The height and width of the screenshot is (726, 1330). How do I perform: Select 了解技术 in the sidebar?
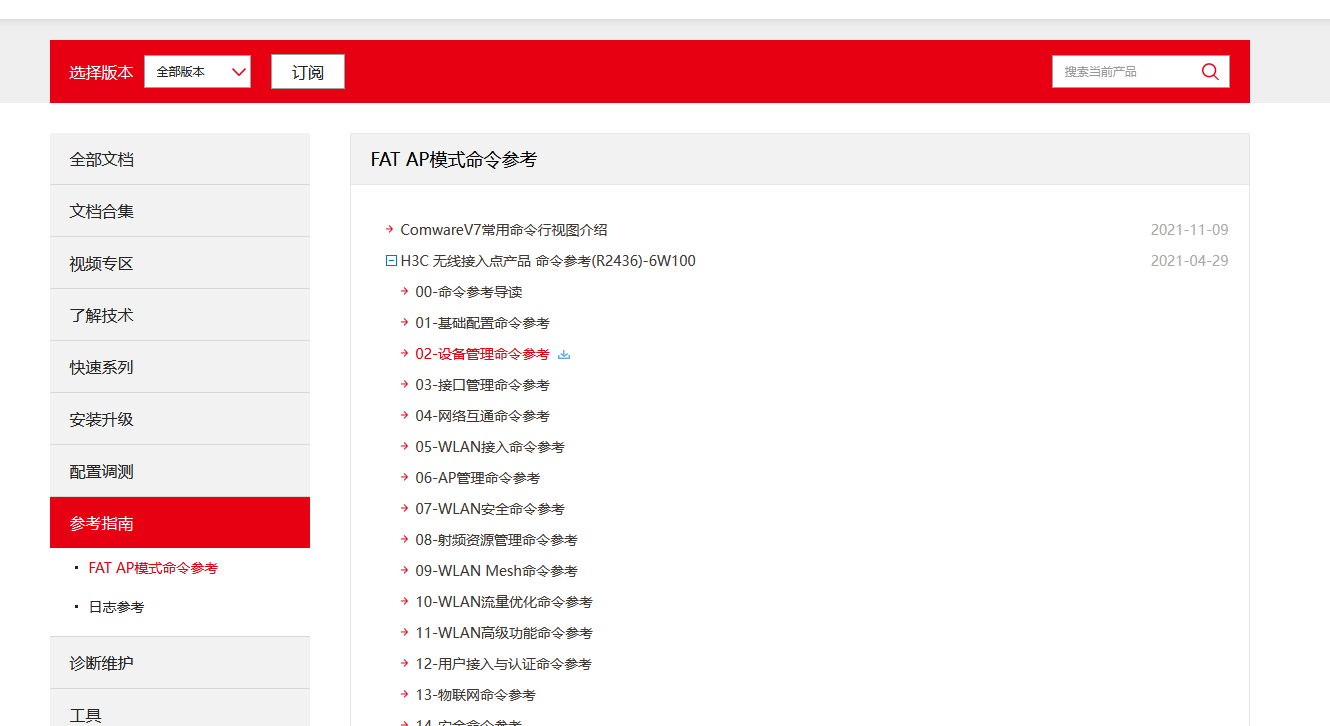[180, 315]
